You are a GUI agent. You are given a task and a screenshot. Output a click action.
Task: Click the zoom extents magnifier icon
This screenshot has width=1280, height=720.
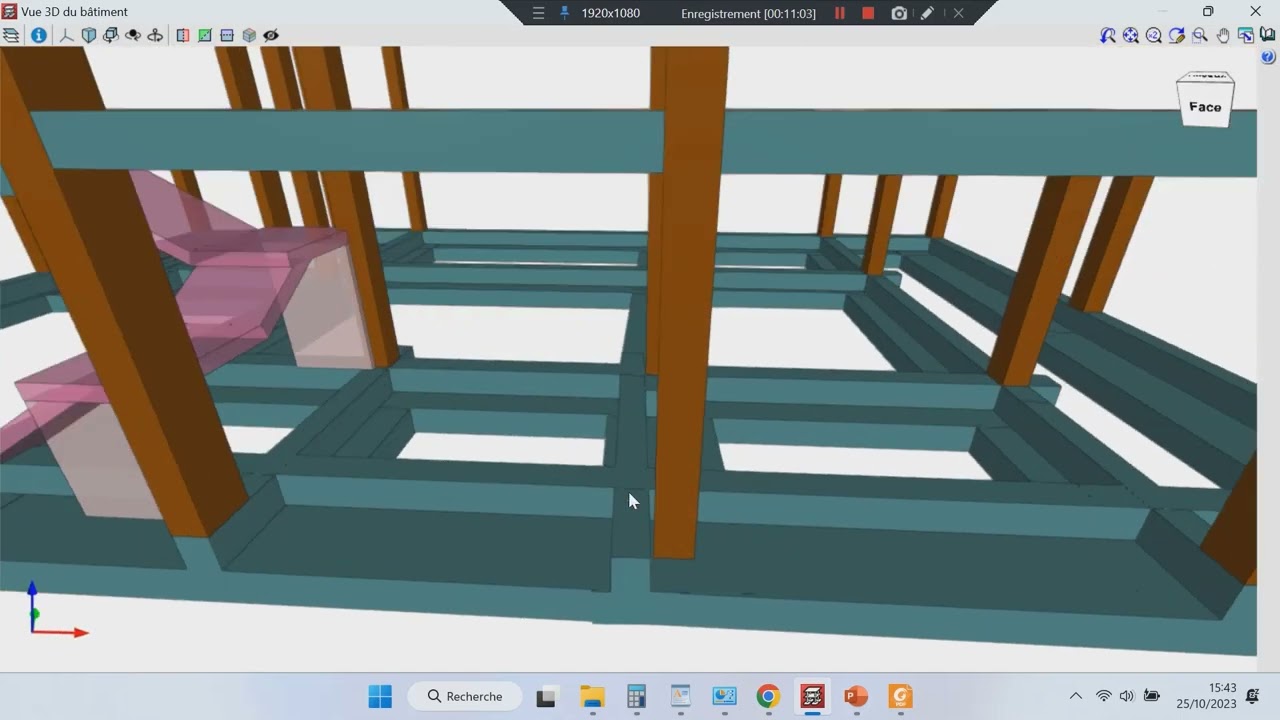[x=1131, y=35]
